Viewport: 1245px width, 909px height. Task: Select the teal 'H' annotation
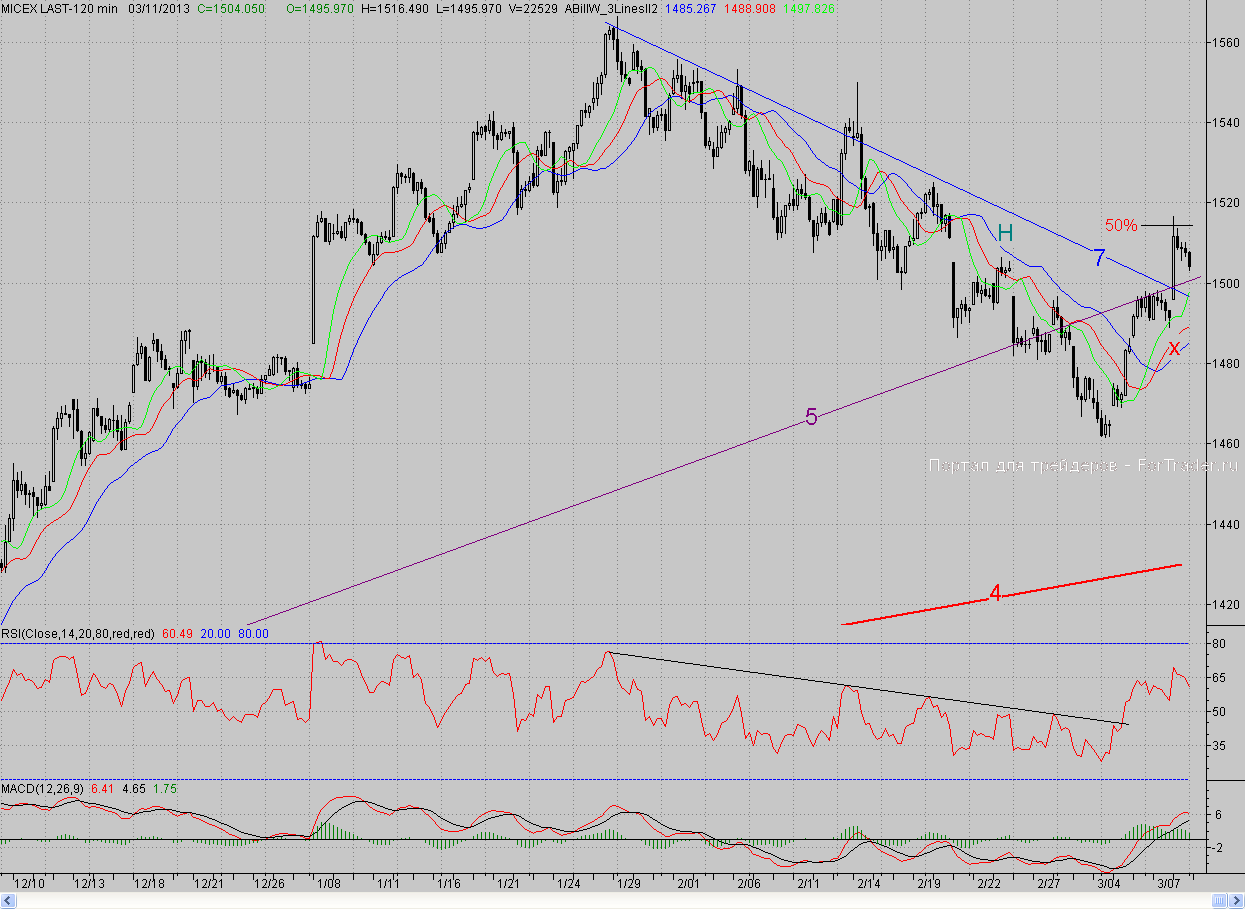pyautogui.click(x=1005, y=233)
